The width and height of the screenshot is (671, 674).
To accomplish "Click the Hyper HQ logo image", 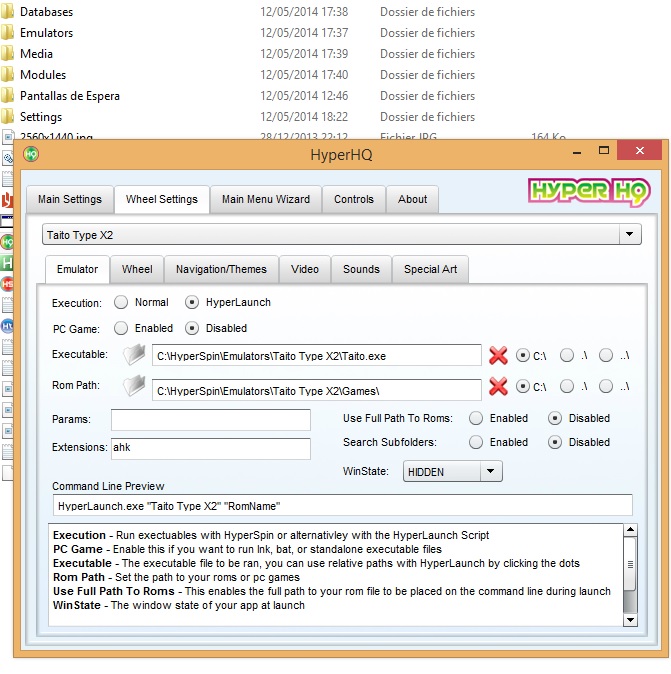I will tap(589, 192).
